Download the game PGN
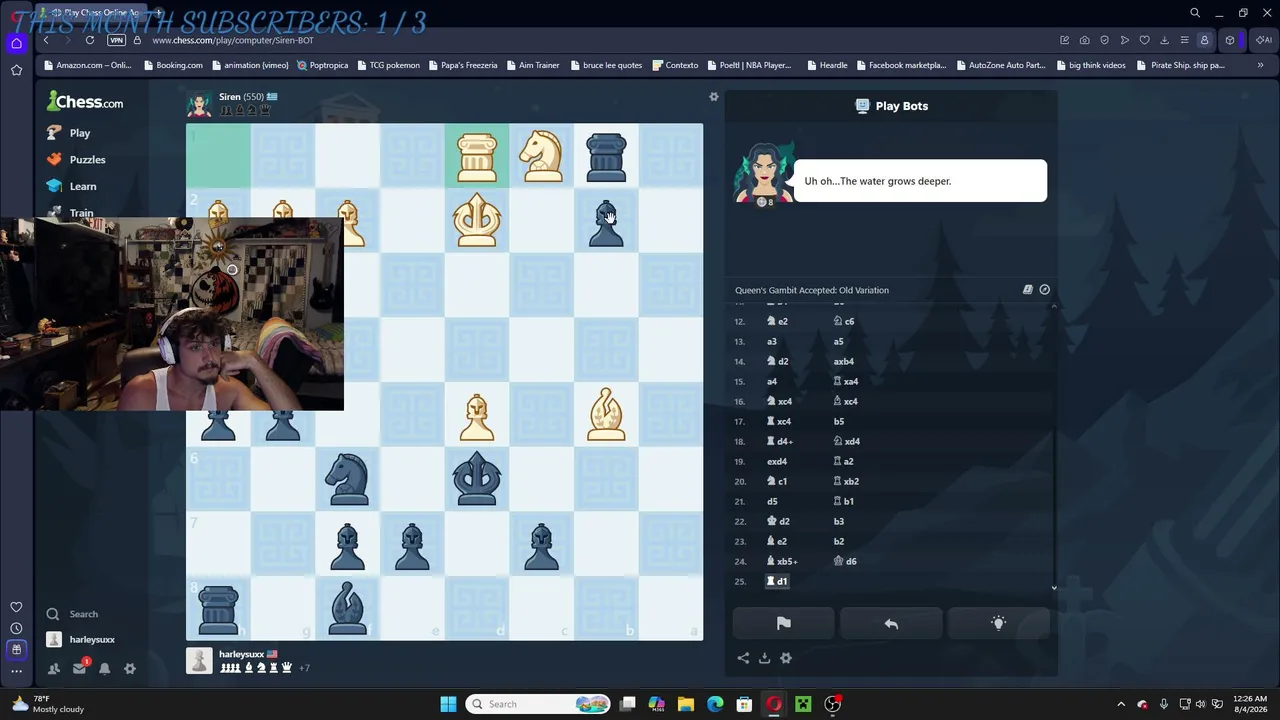The width and height of the screenshot is (1280, 720). 764,658
